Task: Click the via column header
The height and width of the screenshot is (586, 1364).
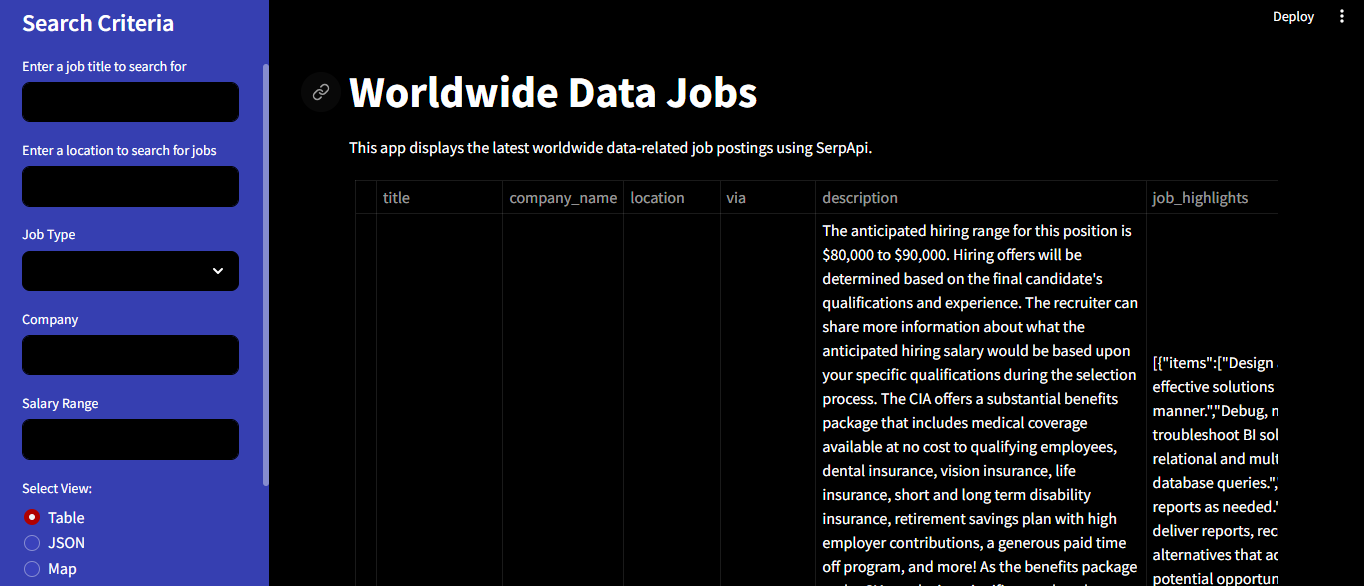Action: (x=736, y=197)
